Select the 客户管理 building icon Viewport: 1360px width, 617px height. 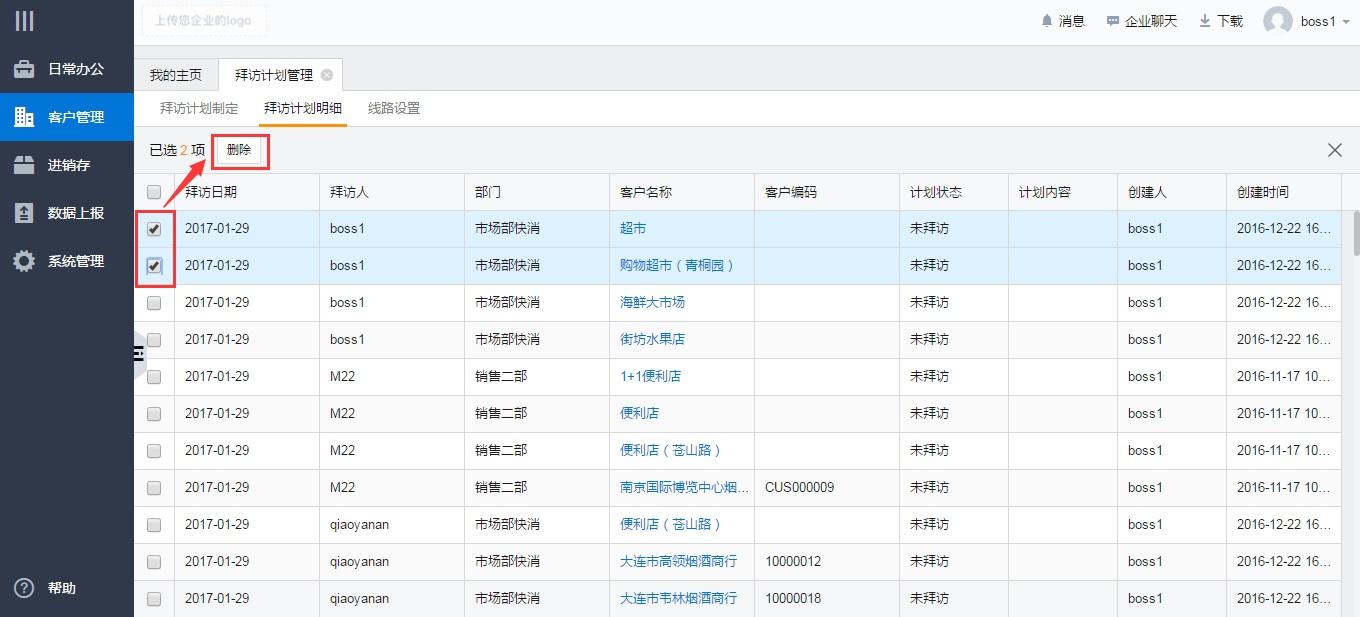[x=24, y=117]
